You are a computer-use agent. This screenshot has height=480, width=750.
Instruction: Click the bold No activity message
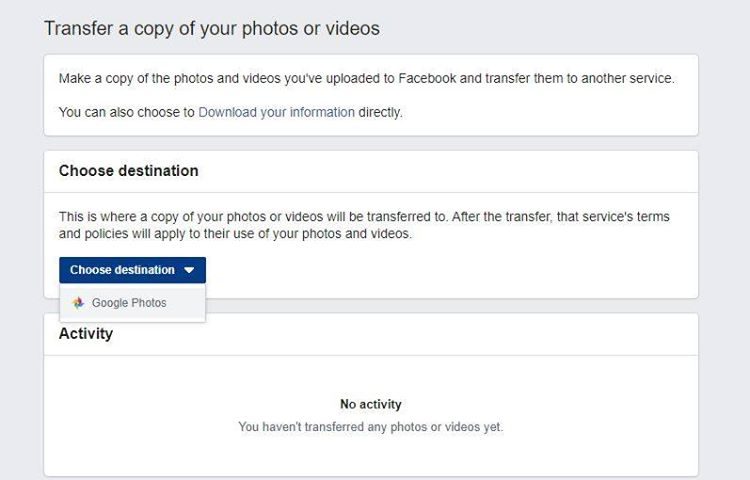[x=371, y=404]
